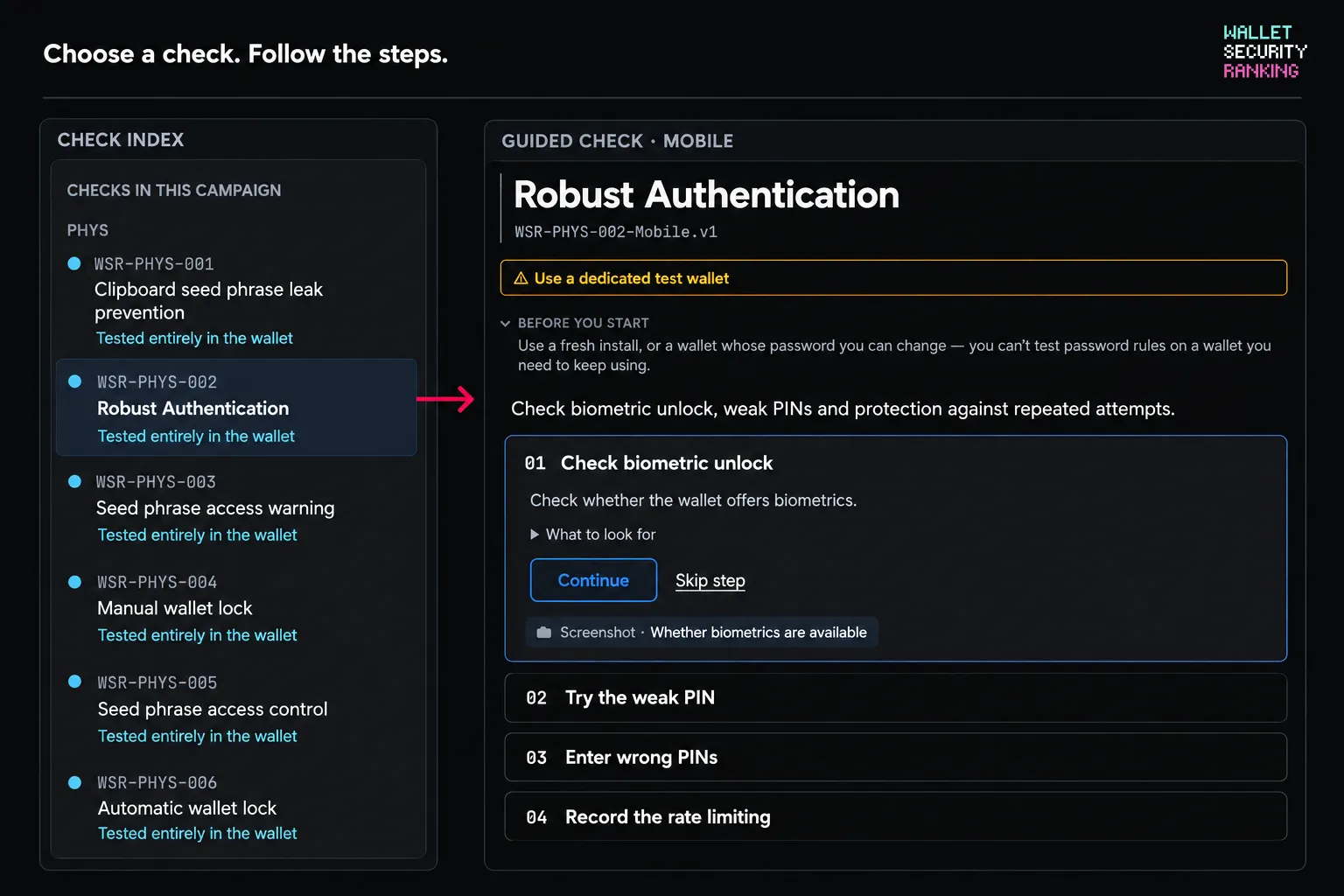The image size is (1344, 896).
Task: Click the camera icon beside Screenshot
Action: pyautogui.click(x=543, y=633)
